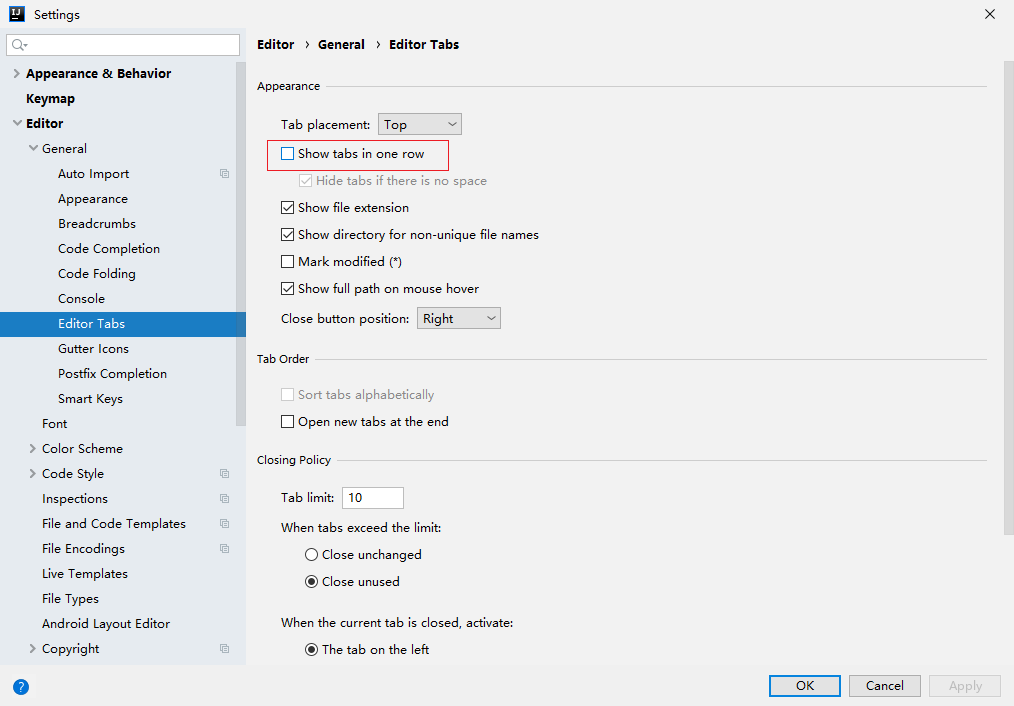
Task: Open Close button position dropdown
Action: (458, 318)
